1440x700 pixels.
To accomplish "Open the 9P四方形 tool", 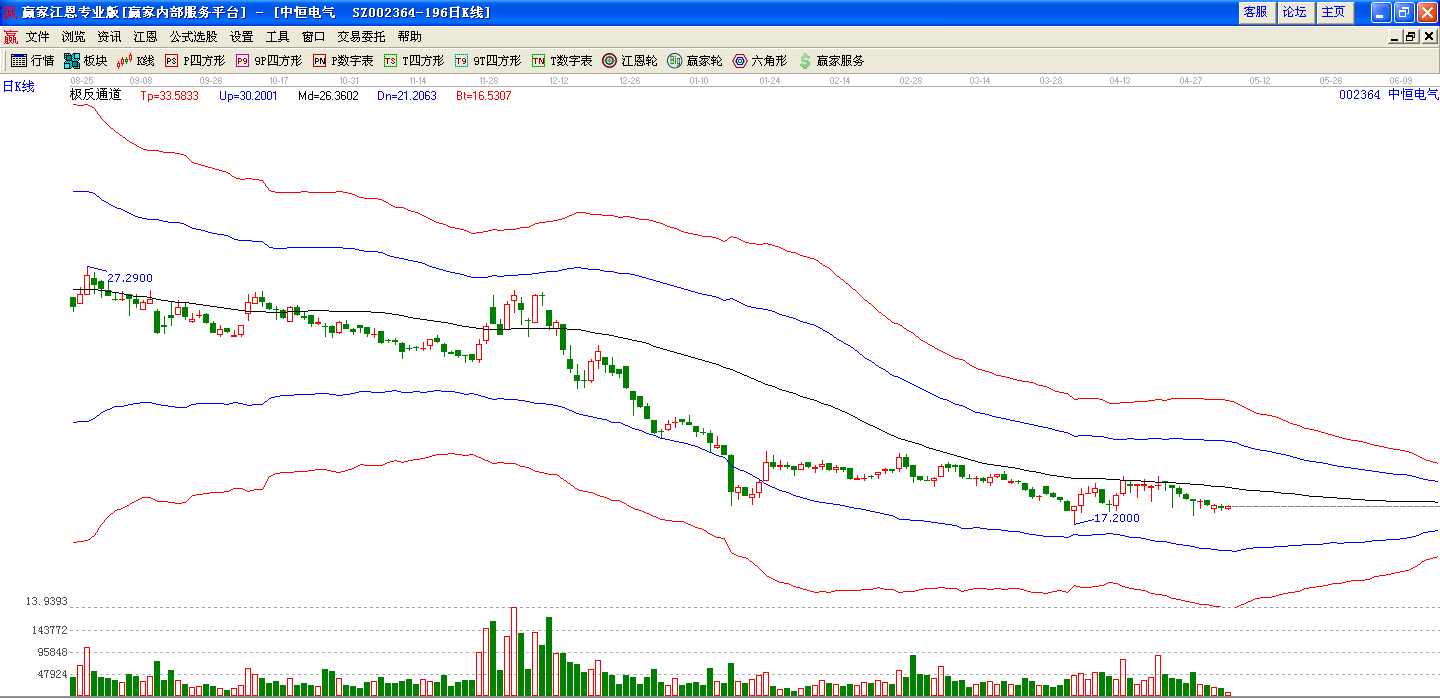I will click(268, 61).
